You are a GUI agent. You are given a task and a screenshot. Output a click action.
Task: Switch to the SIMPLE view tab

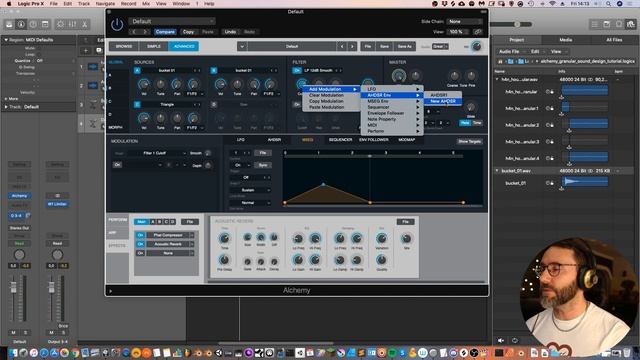click(x=154, y=47)
